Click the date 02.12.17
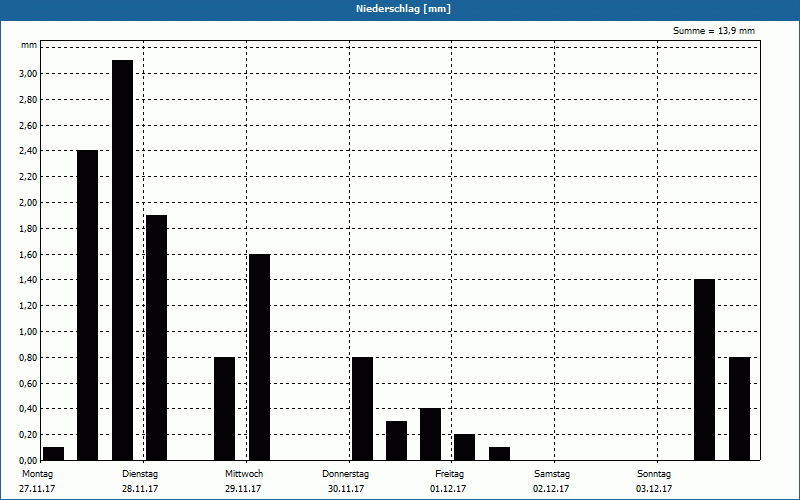Screen dimensions: 800x500 [551, 489]
